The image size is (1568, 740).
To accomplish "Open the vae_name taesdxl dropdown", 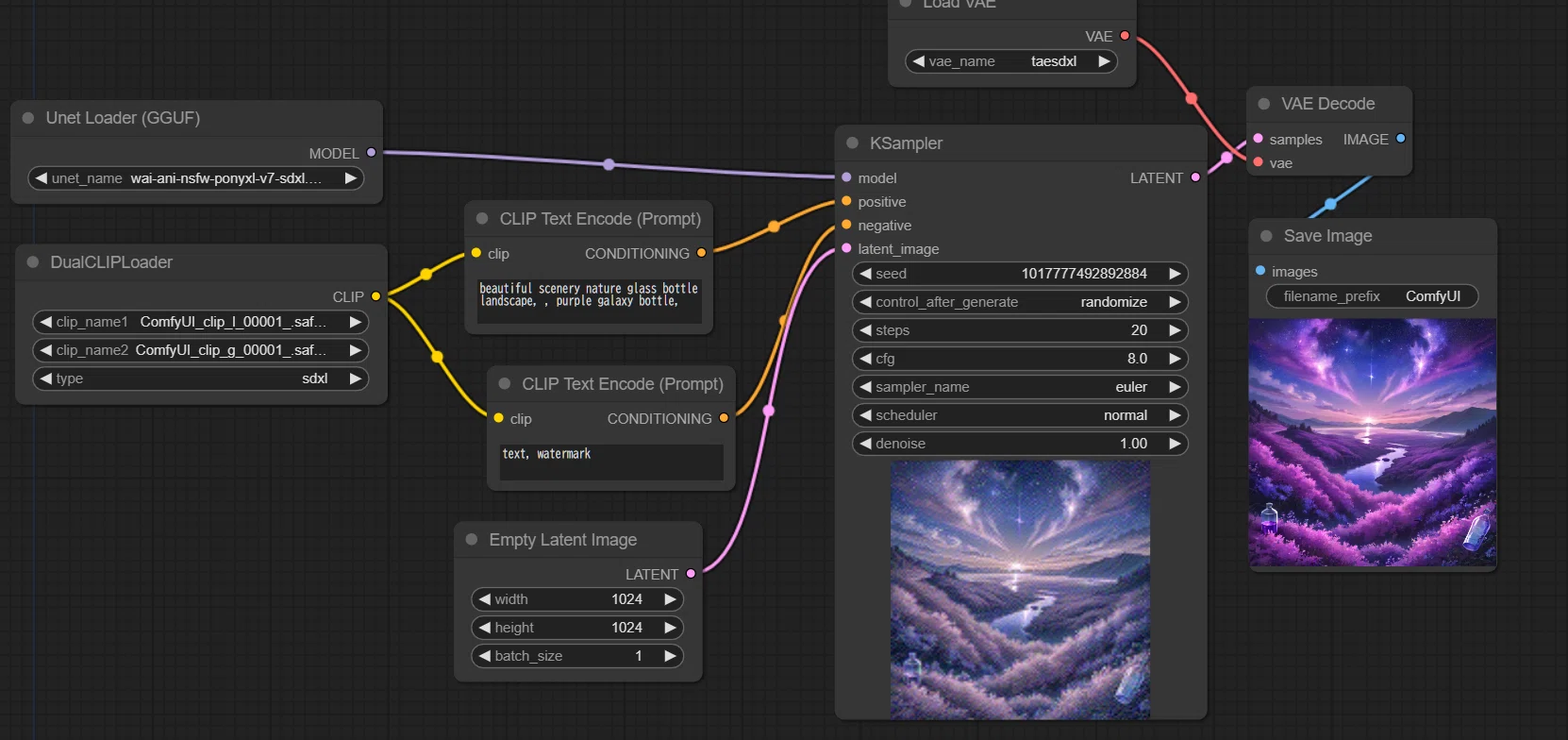I will tap(1011, 61).
